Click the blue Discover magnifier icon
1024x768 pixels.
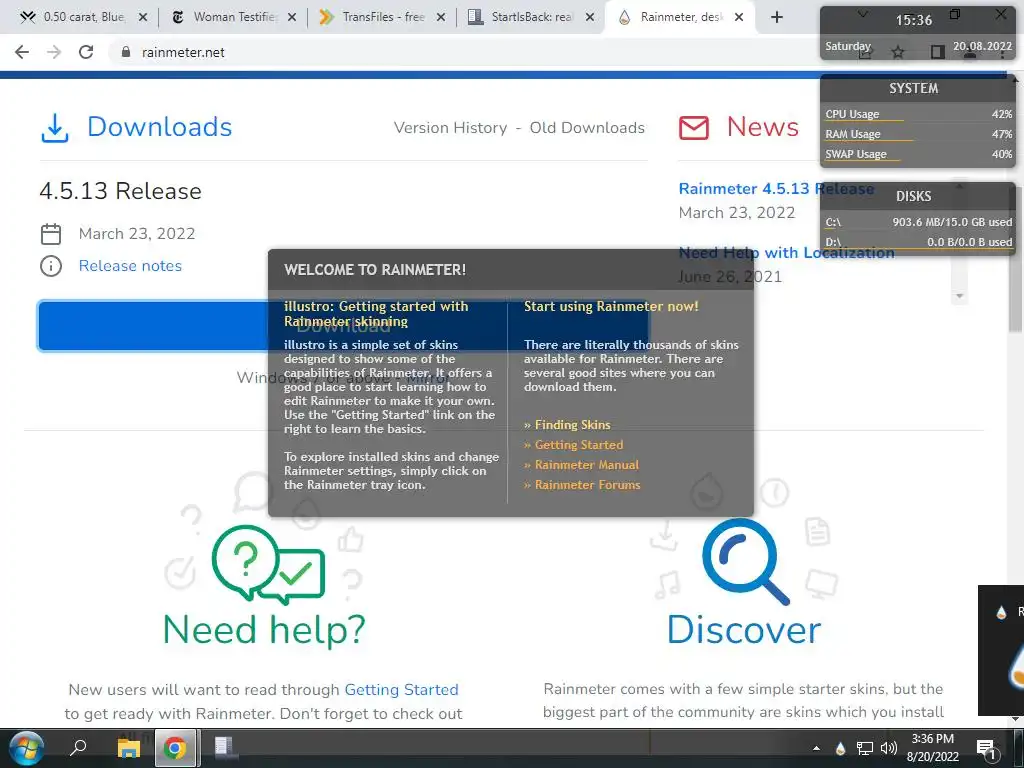[x=746, y=562]
